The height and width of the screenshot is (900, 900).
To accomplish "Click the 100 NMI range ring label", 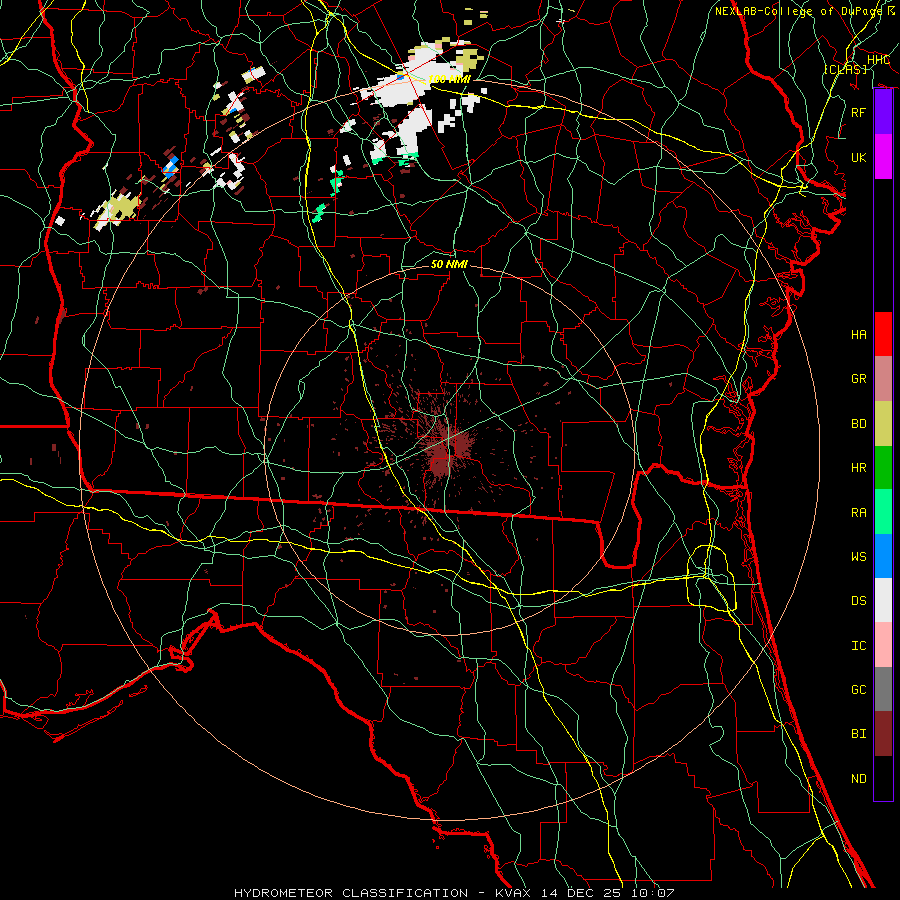I will pos(449,79).
